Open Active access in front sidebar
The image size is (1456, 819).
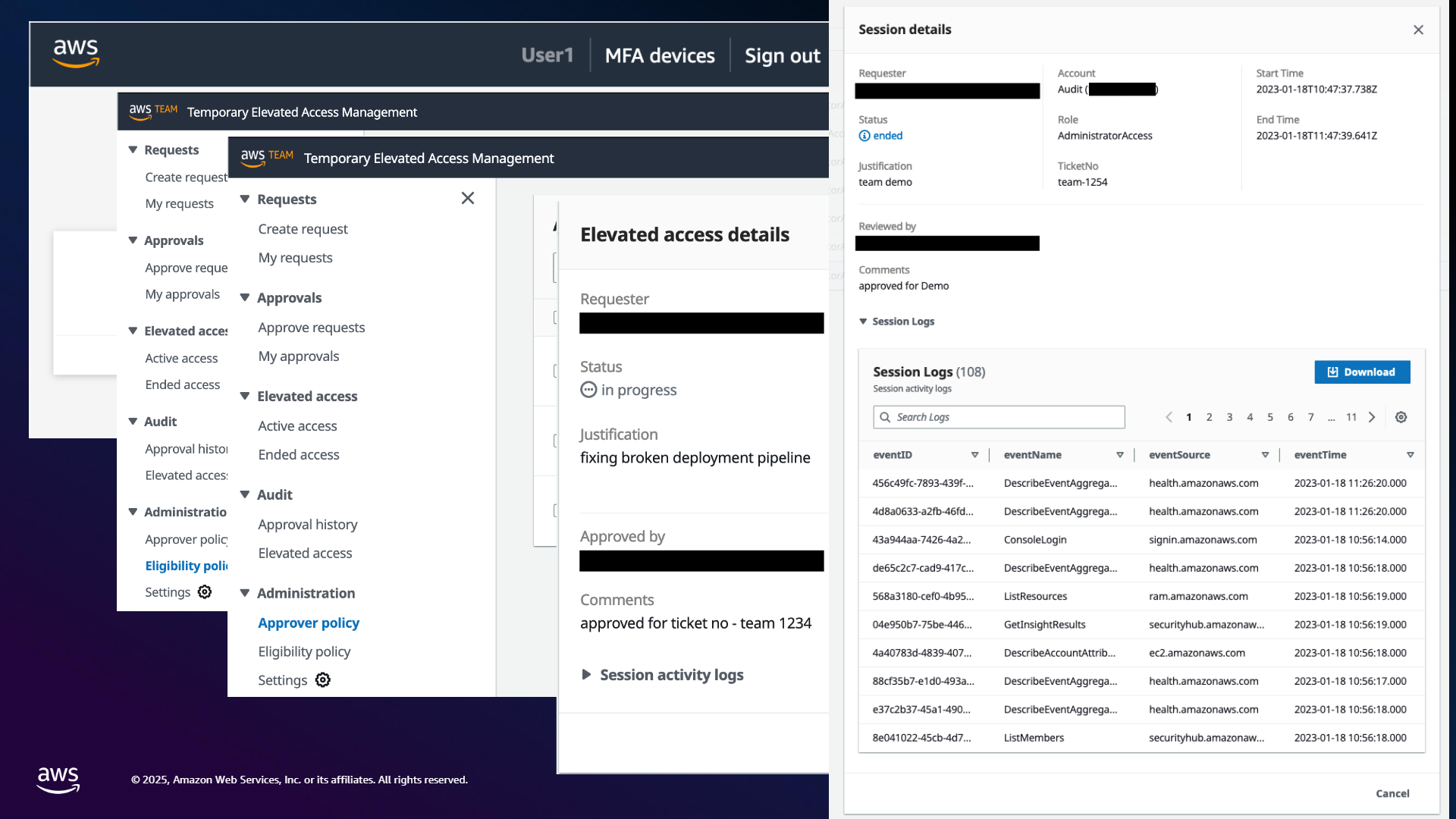tap(297, 426)
